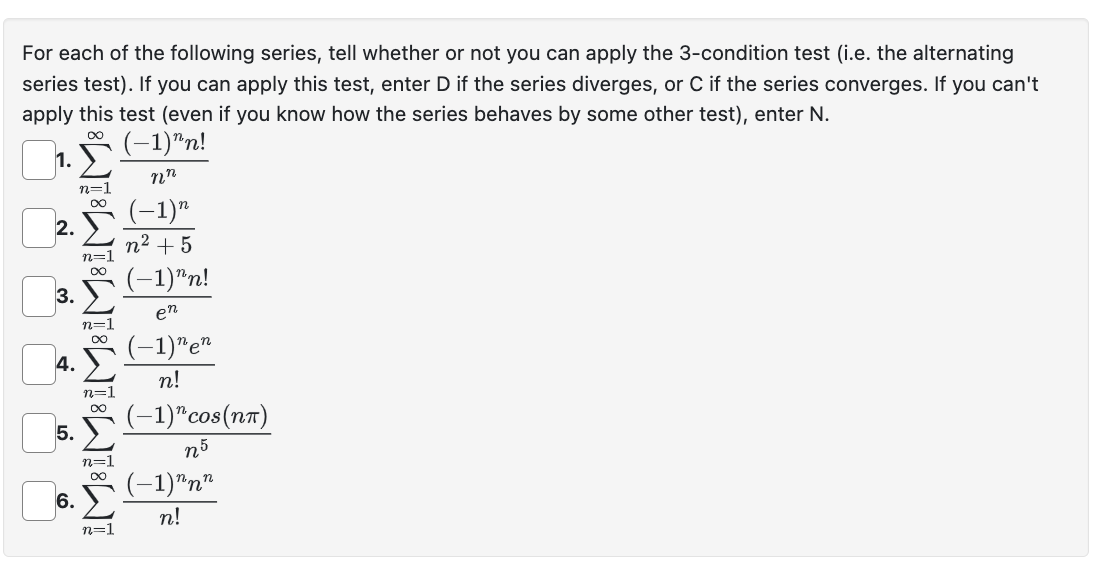The image size is (1104, 586).
Task: Click the answer box for series 2
Action: click(37, 228)
